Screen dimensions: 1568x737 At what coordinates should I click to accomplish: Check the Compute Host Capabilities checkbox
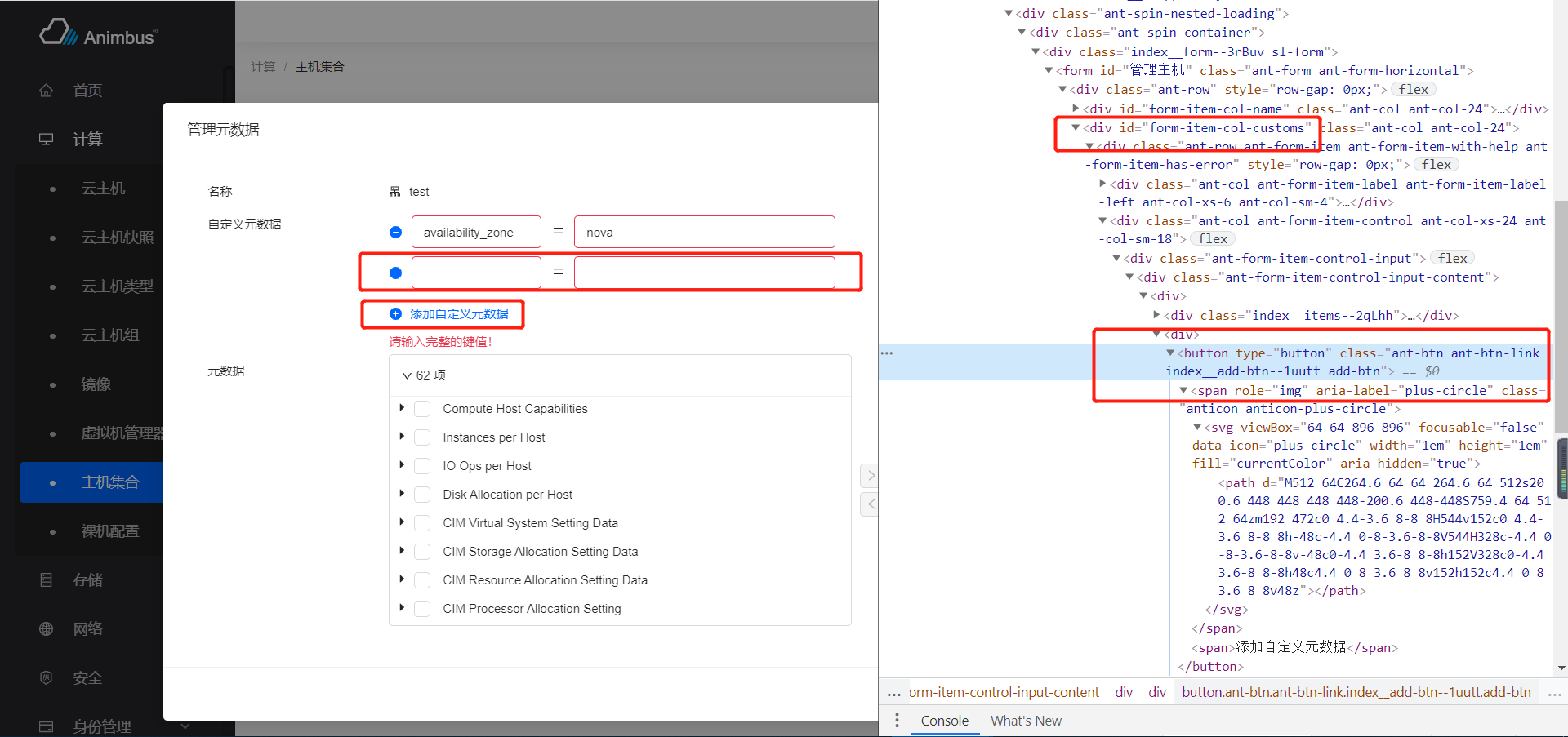tap(422, 409)
